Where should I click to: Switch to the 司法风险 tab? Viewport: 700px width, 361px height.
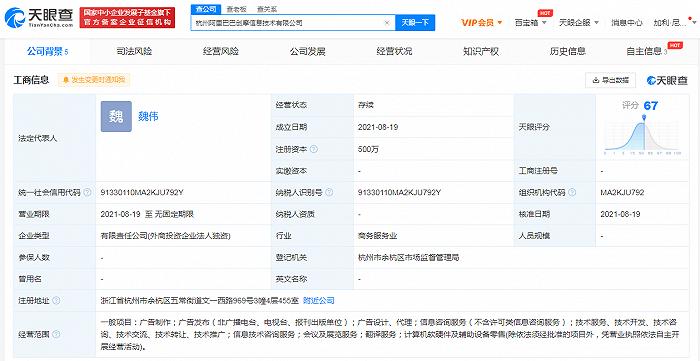pos(134,52)
